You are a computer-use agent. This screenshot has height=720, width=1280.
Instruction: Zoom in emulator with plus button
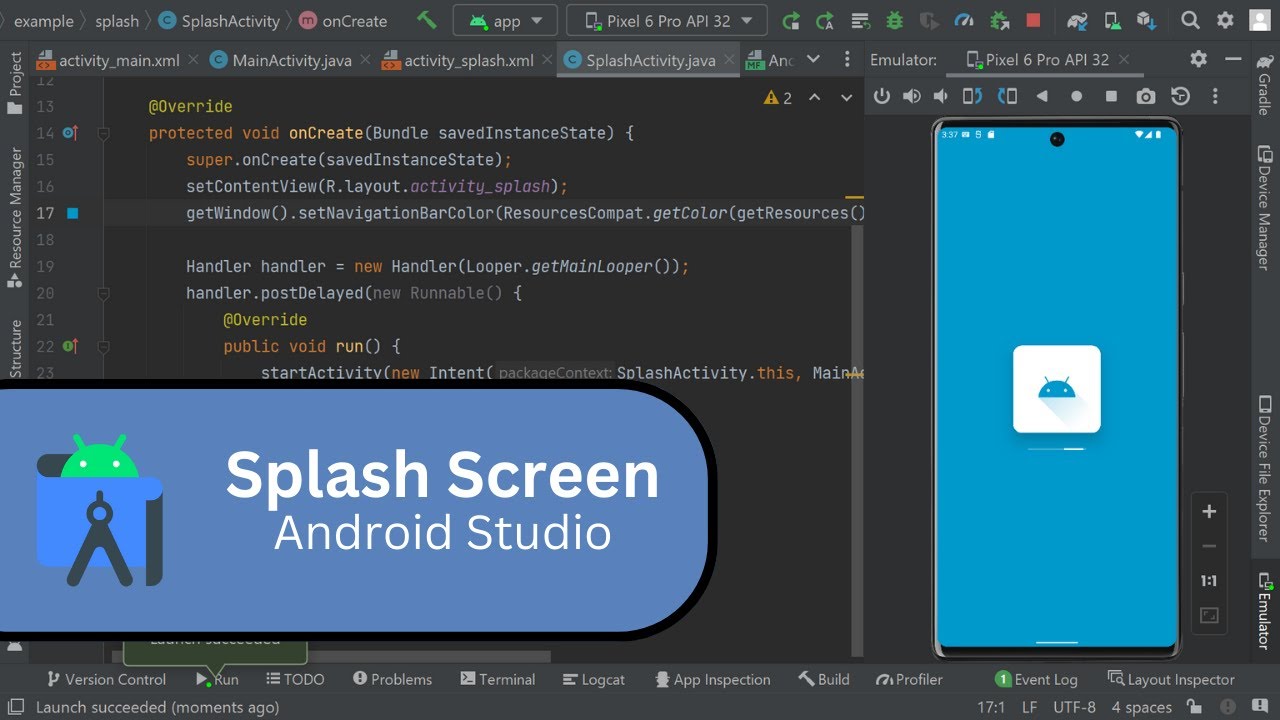(1209, 512)
